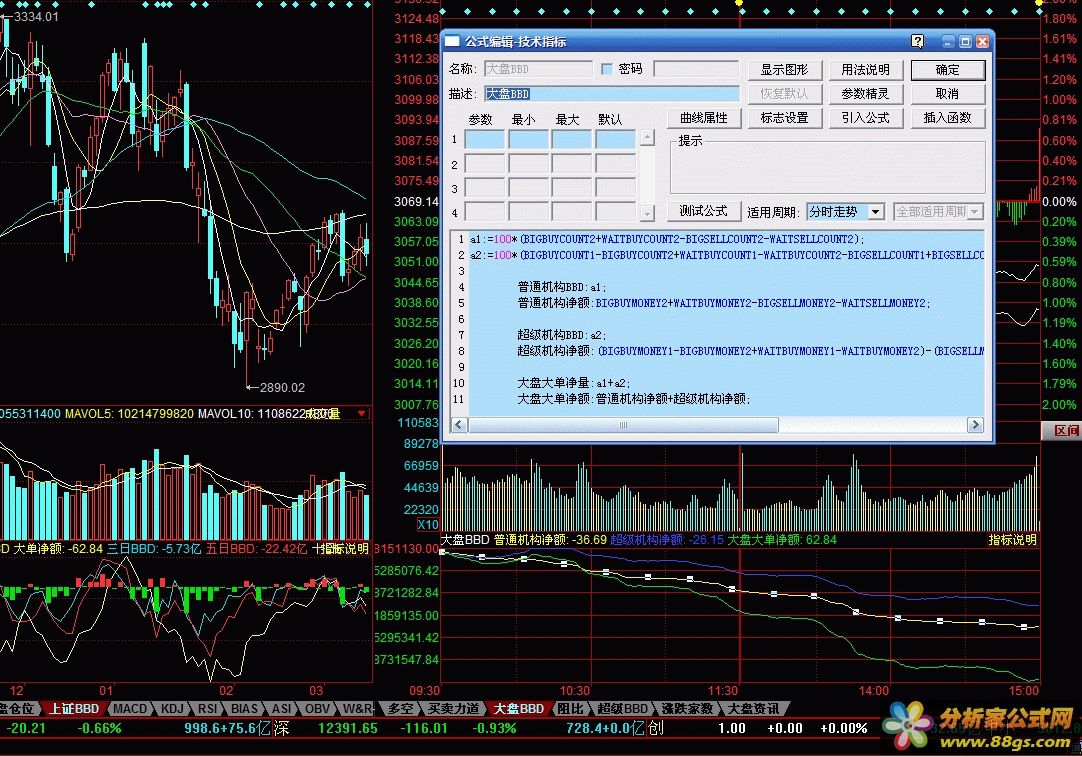Click 指标说明 link in 大盘BBD panel
The image size is (1082, 757).
click(1013, 540)
